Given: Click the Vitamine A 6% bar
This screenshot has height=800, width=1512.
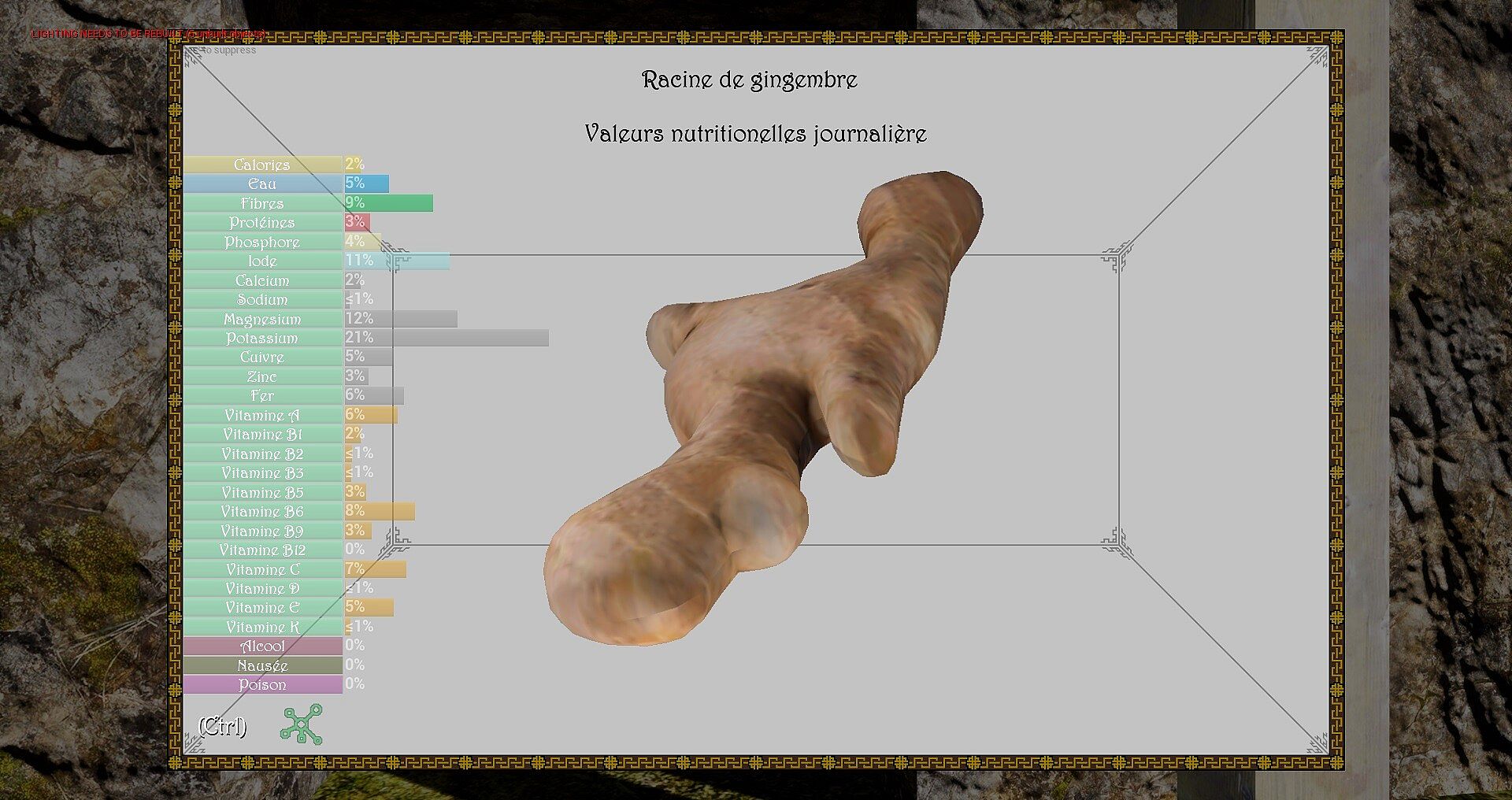Looking at the screenshot, I should tap(370, 415).
